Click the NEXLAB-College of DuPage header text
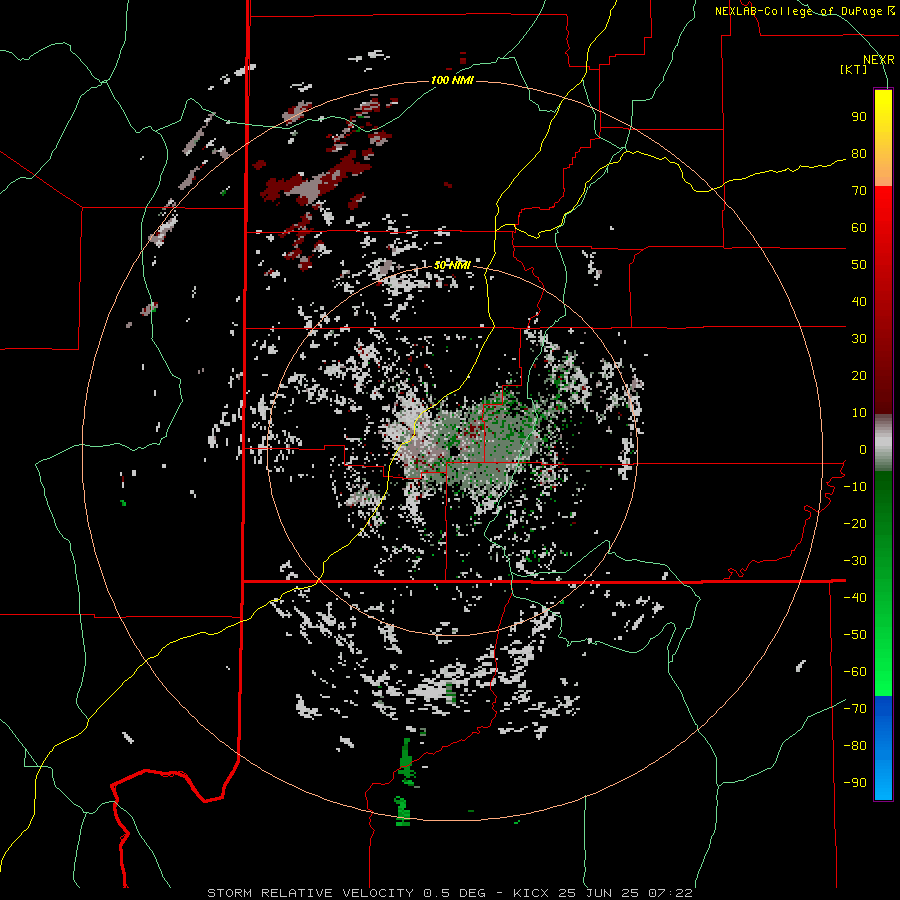The image size is (900, 900). click(x=804, y=11)
